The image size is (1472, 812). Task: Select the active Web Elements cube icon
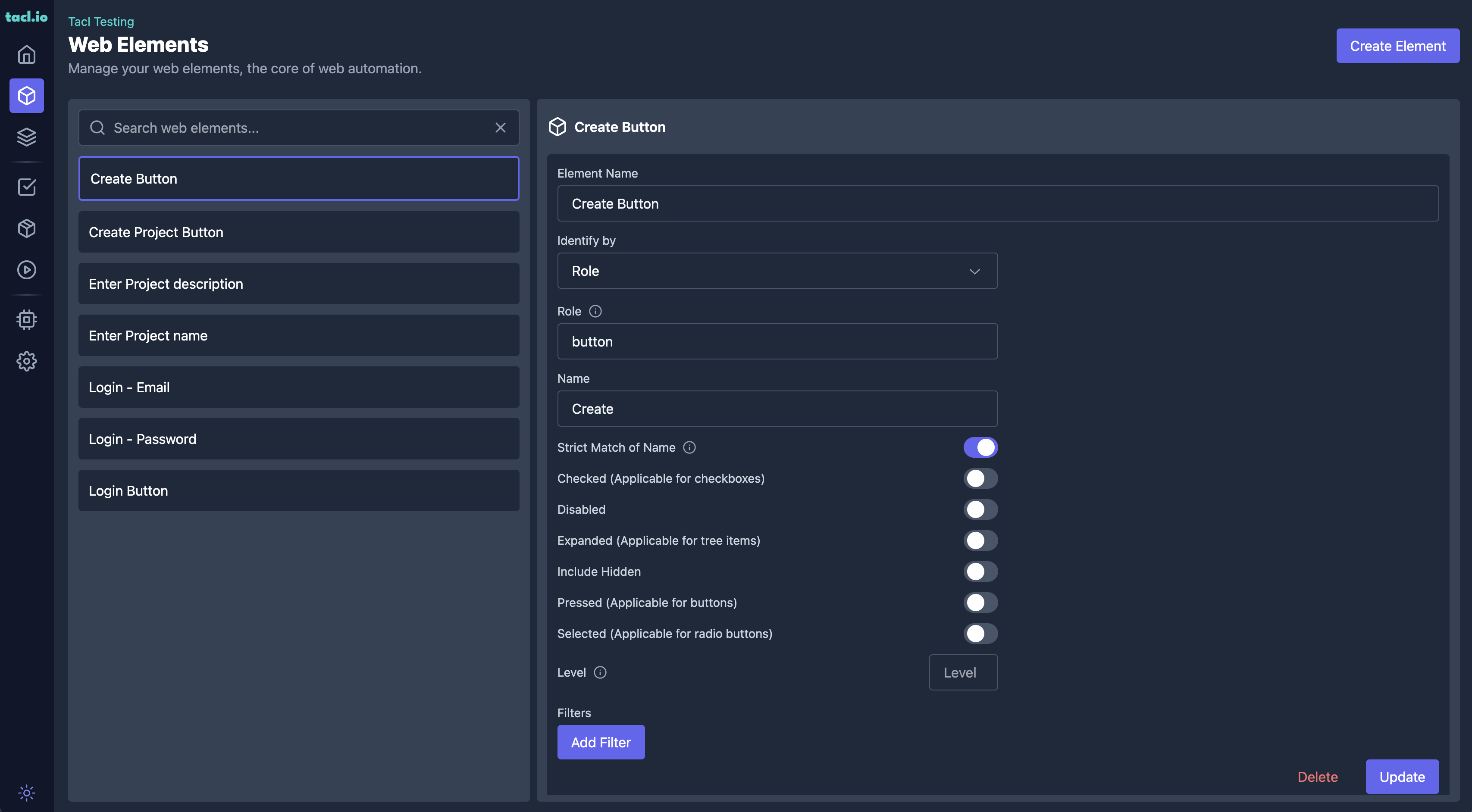27,95
